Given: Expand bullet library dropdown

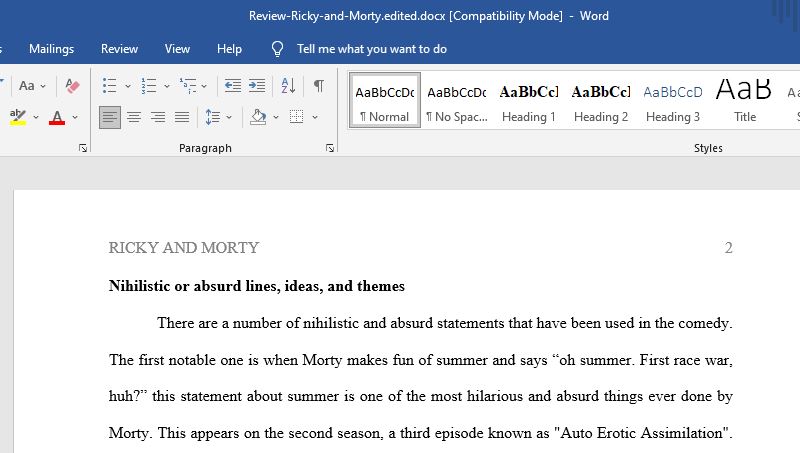Looking at the screenshot, I should click(128, 86).
